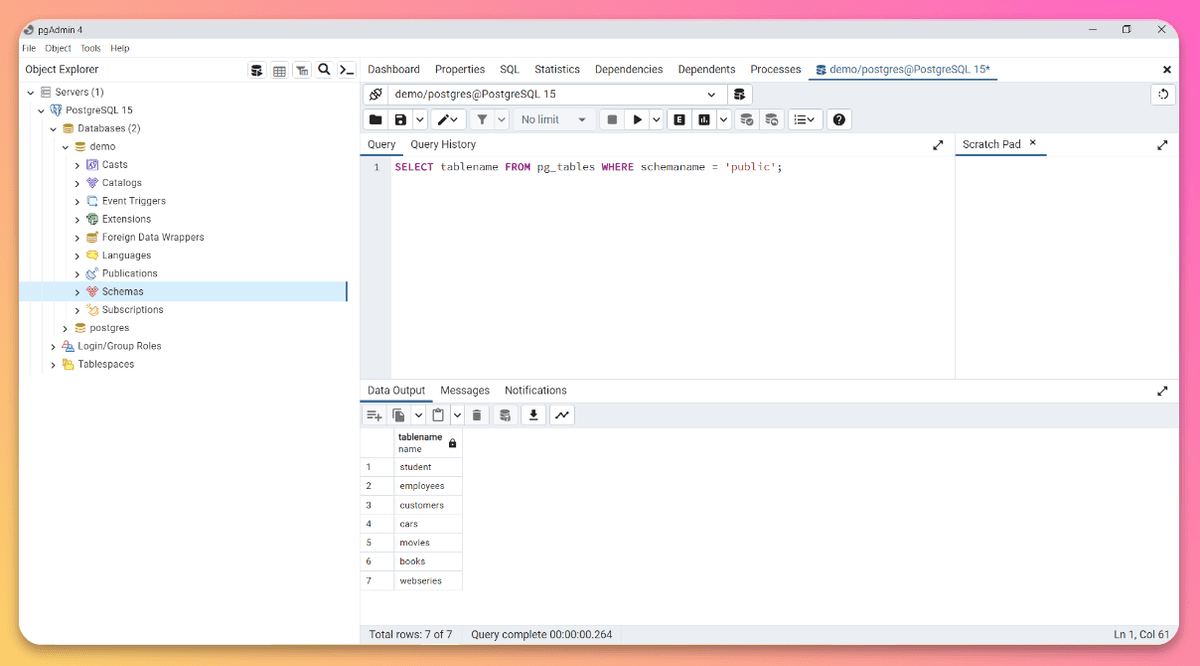
Task: Switch to the Query History tab
Action: point(443,145)
